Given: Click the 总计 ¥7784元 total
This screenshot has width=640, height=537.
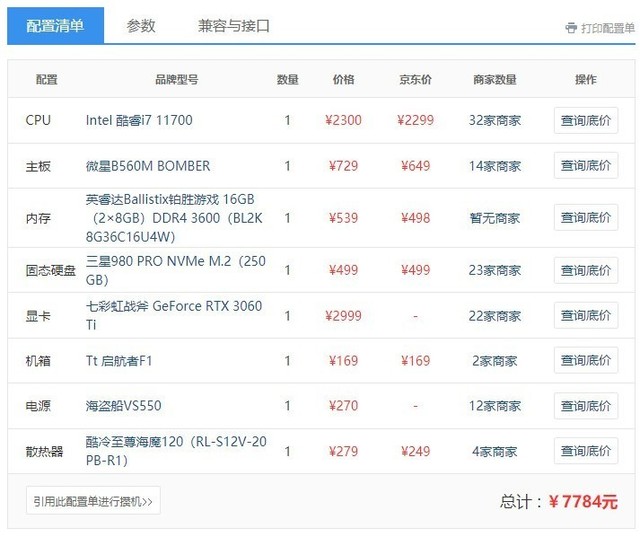Looking at the screenshot, I should [559, 501].
